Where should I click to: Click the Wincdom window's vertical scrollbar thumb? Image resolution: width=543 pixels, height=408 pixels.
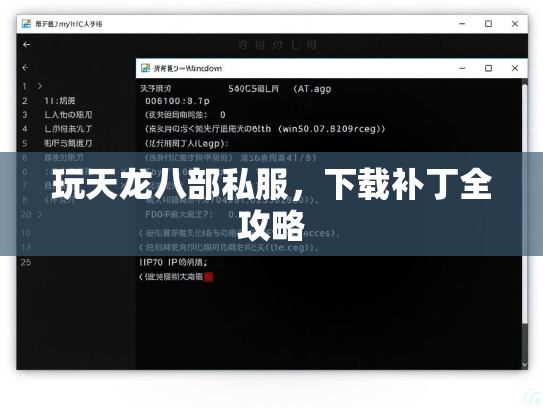(525, 204)
